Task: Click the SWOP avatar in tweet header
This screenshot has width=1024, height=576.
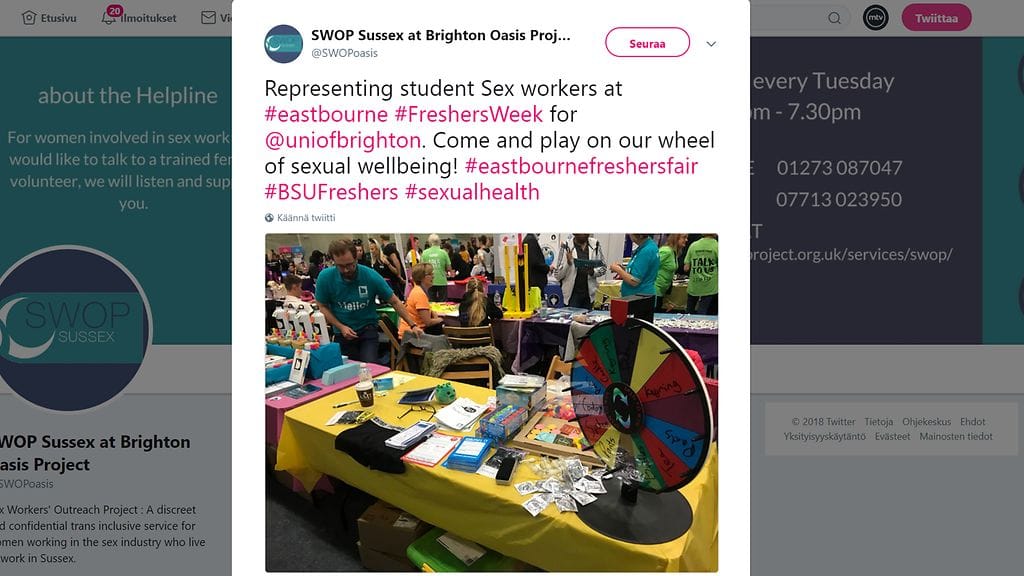Action: tap(283, 44)
